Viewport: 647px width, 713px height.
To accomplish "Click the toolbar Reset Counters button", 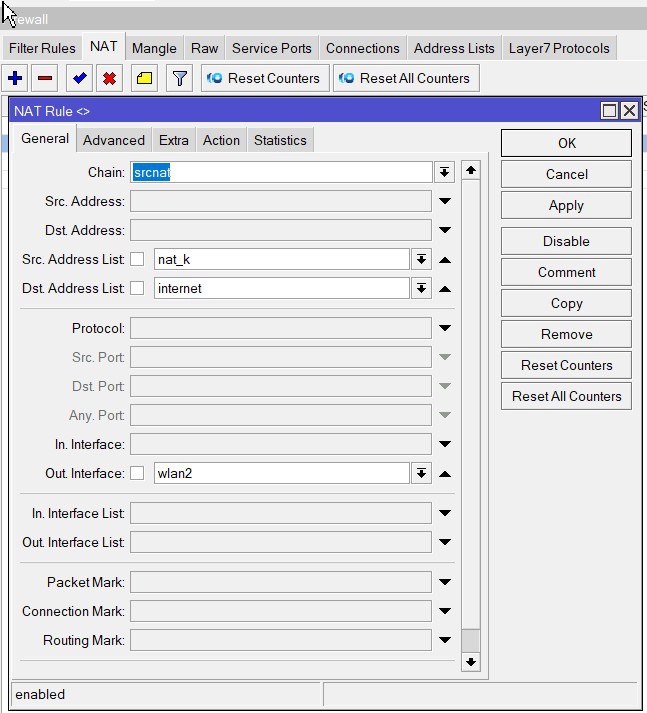I will pyautogui.click(x=265, y=78).
